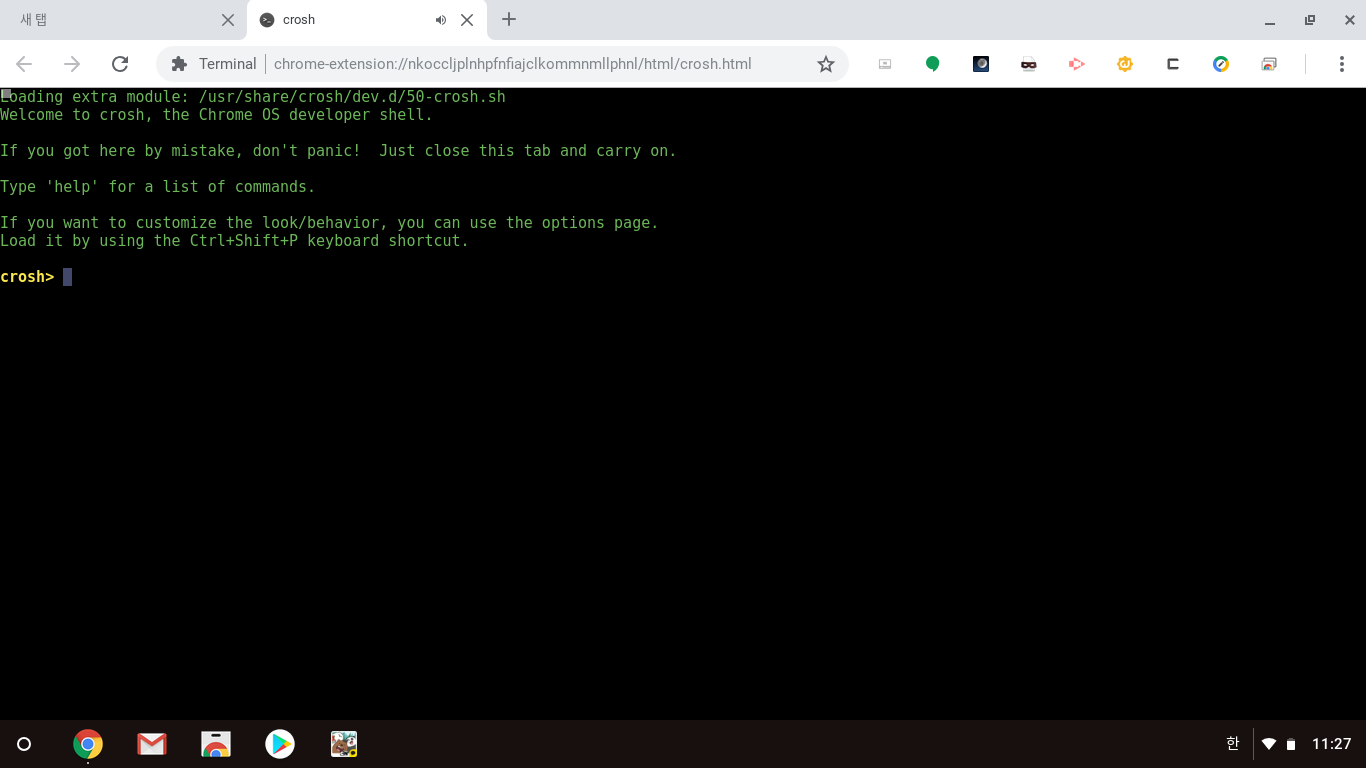Screen dimensions: 1366x768
Task: Click the green Hangouts extension icon
Action: 932,64
